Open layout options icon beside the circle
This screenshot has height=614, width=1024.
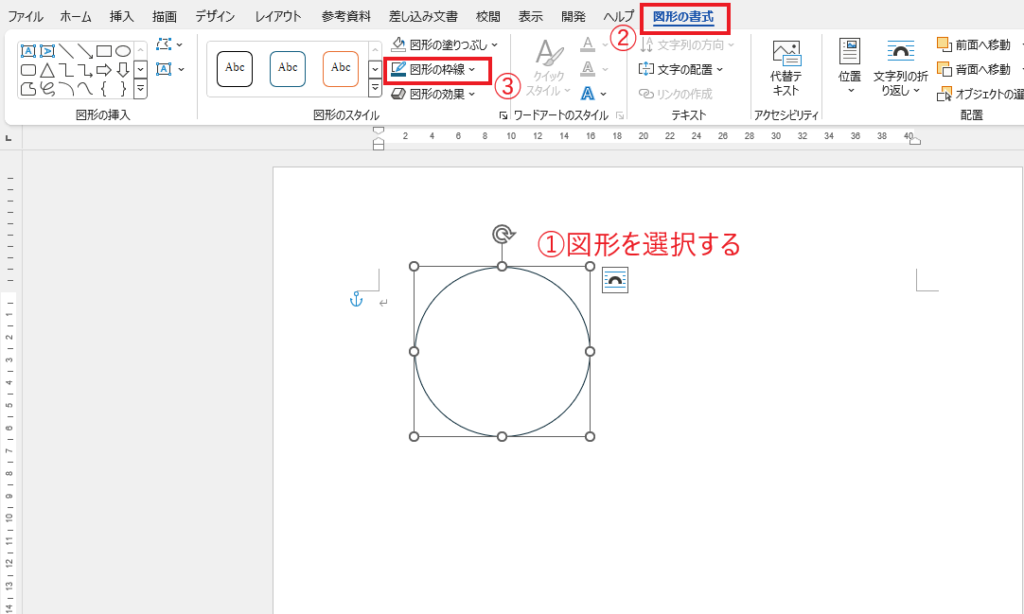click(615, 280)
